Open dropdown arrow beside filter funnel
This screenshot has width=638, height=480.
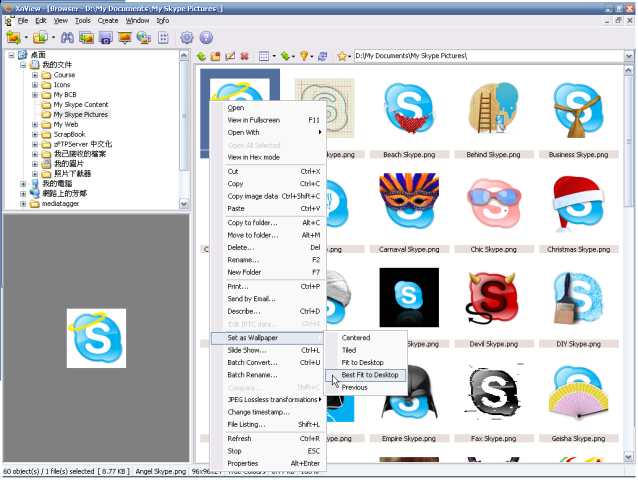(312, 57)
